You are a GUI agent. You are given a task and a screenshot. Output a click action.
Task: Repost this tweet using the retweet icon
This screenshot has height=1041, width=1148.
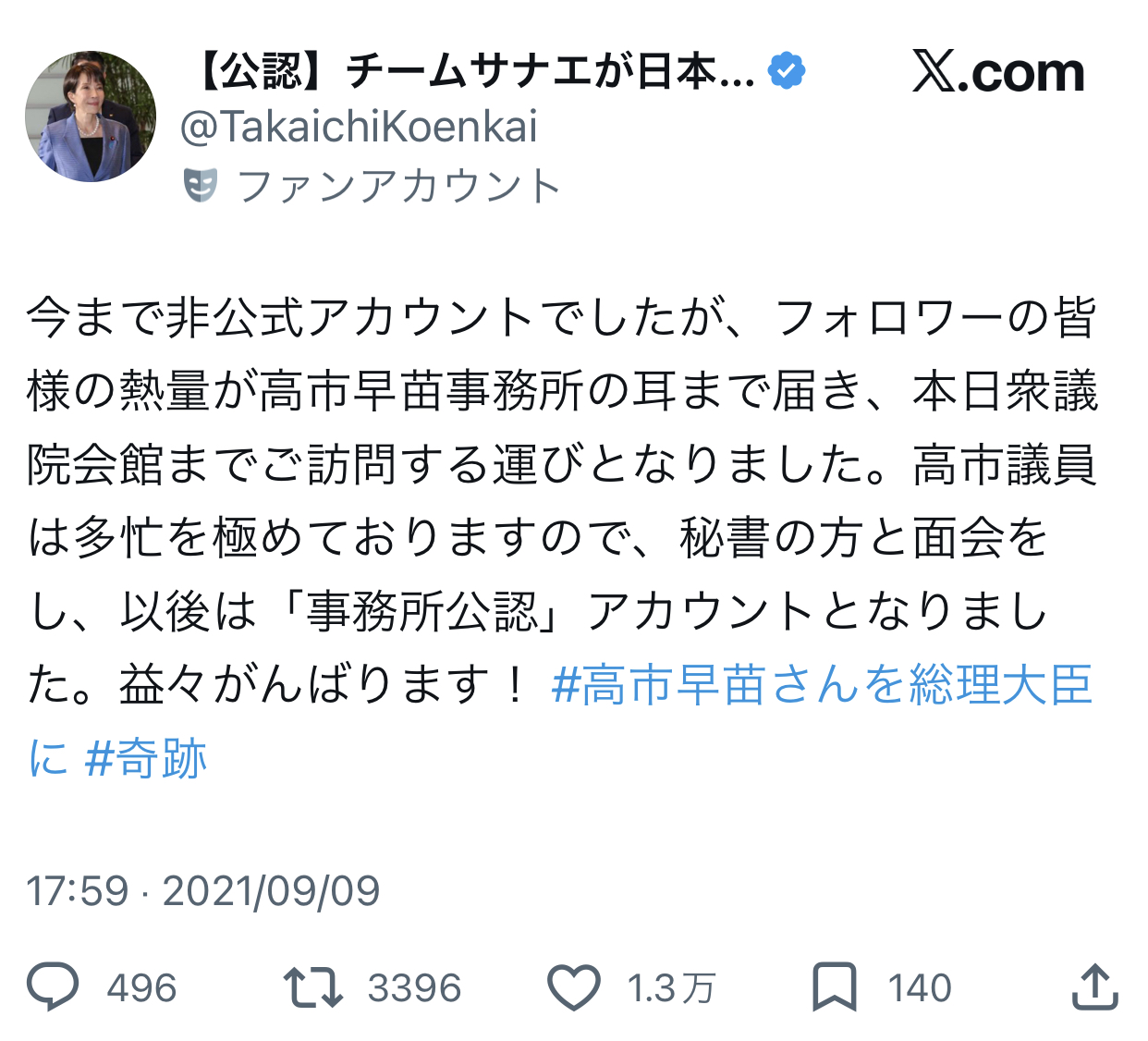[x=312, y=986]
